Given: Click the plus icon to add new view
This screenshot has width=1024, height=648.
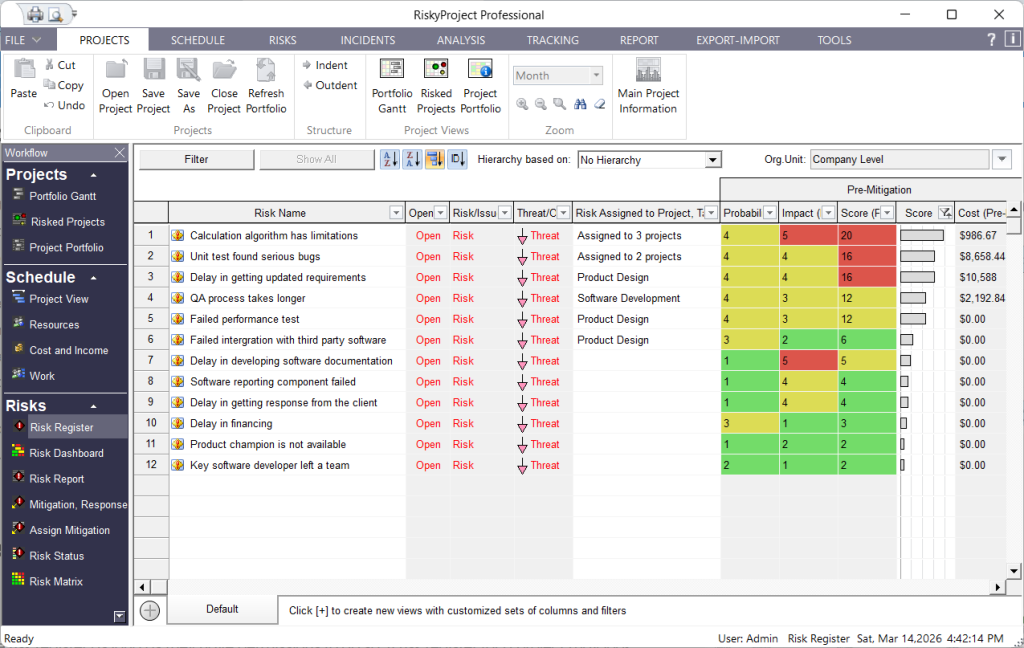Looking at the screenshot, I should tap(150, 610).
